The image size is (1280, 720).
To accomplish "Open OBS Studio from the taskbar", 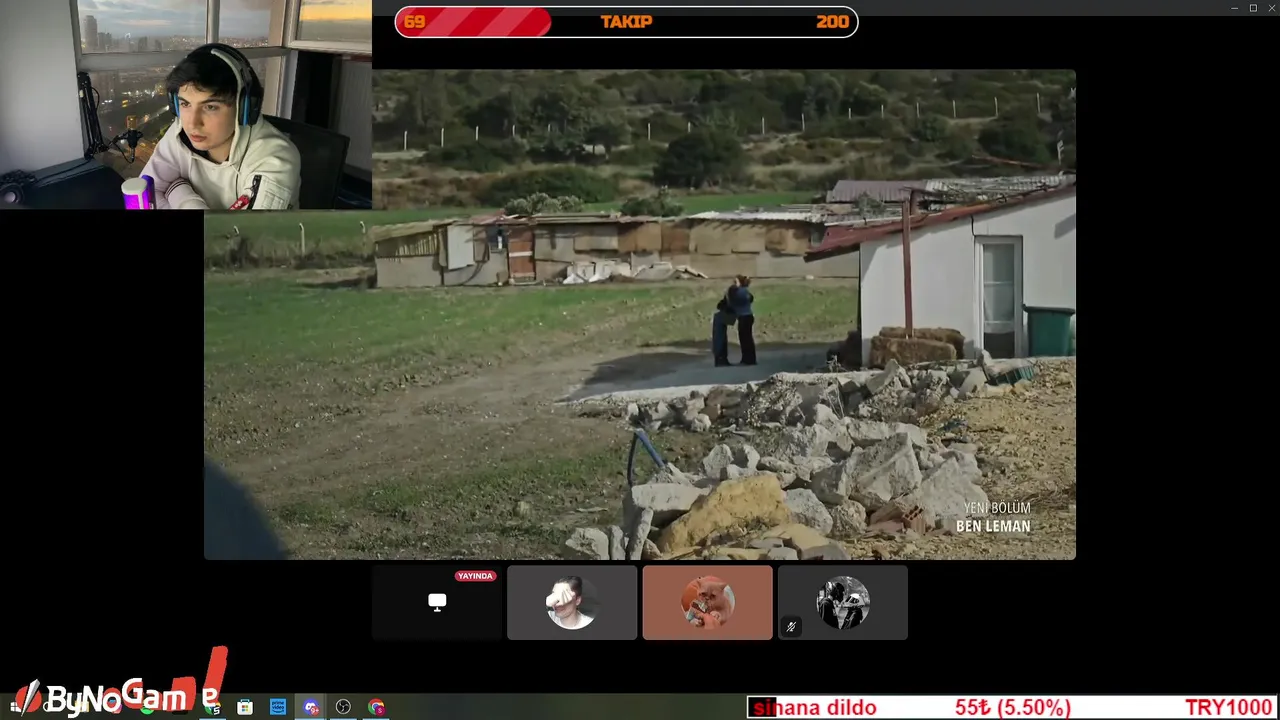I will tap(343, 707).
